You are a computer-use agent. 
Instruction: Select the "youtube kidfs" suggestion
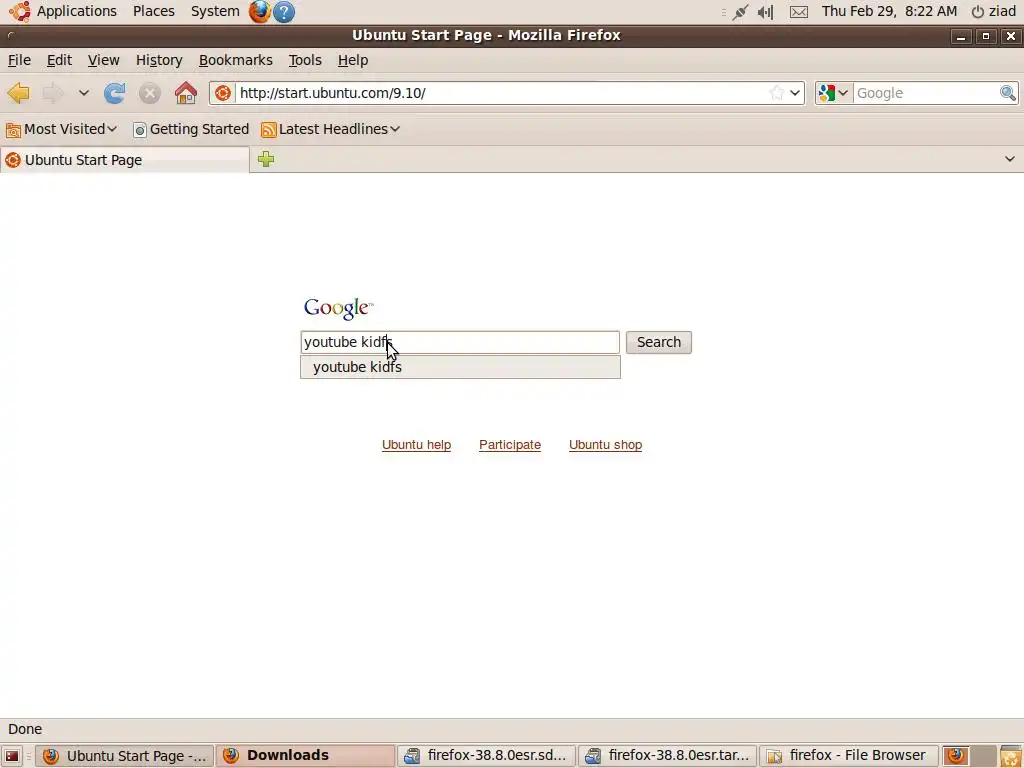pyautogui.click(x=460, y=367)
